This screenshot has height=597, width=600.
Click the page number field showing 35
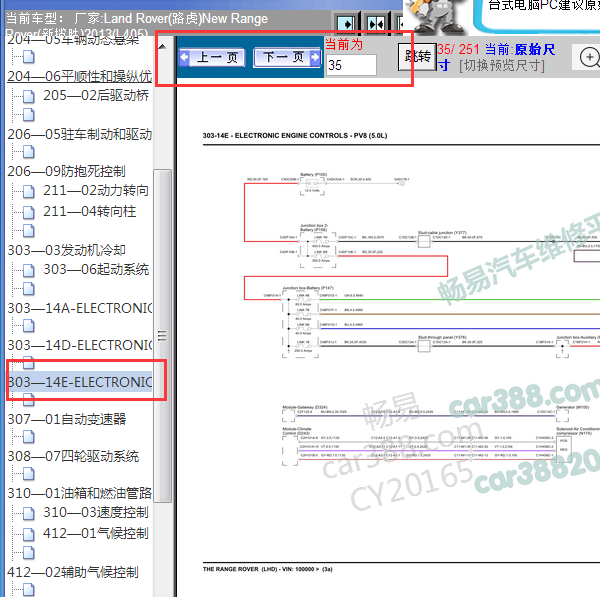click(351, 65)
